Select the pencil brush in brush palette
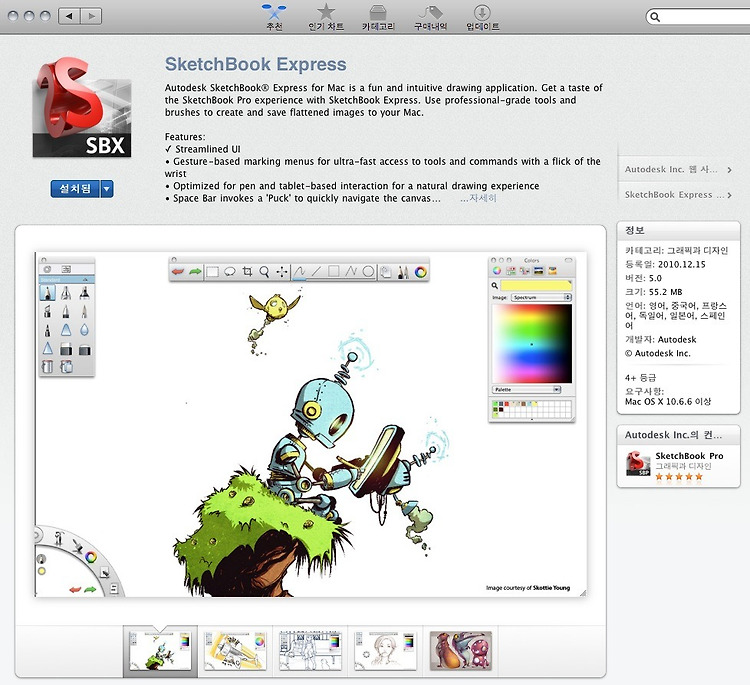 click(x=47, y=293)
